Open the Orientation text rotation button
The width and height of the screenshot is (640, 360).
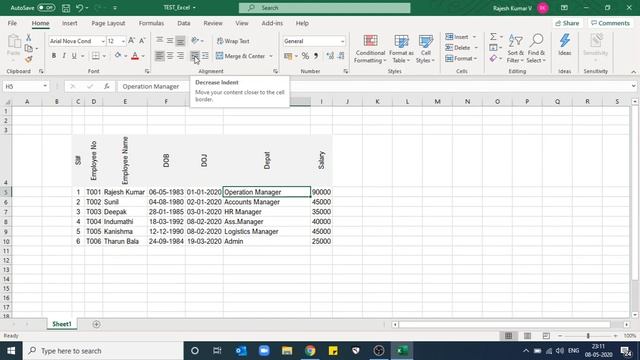[x=198, y=40]
